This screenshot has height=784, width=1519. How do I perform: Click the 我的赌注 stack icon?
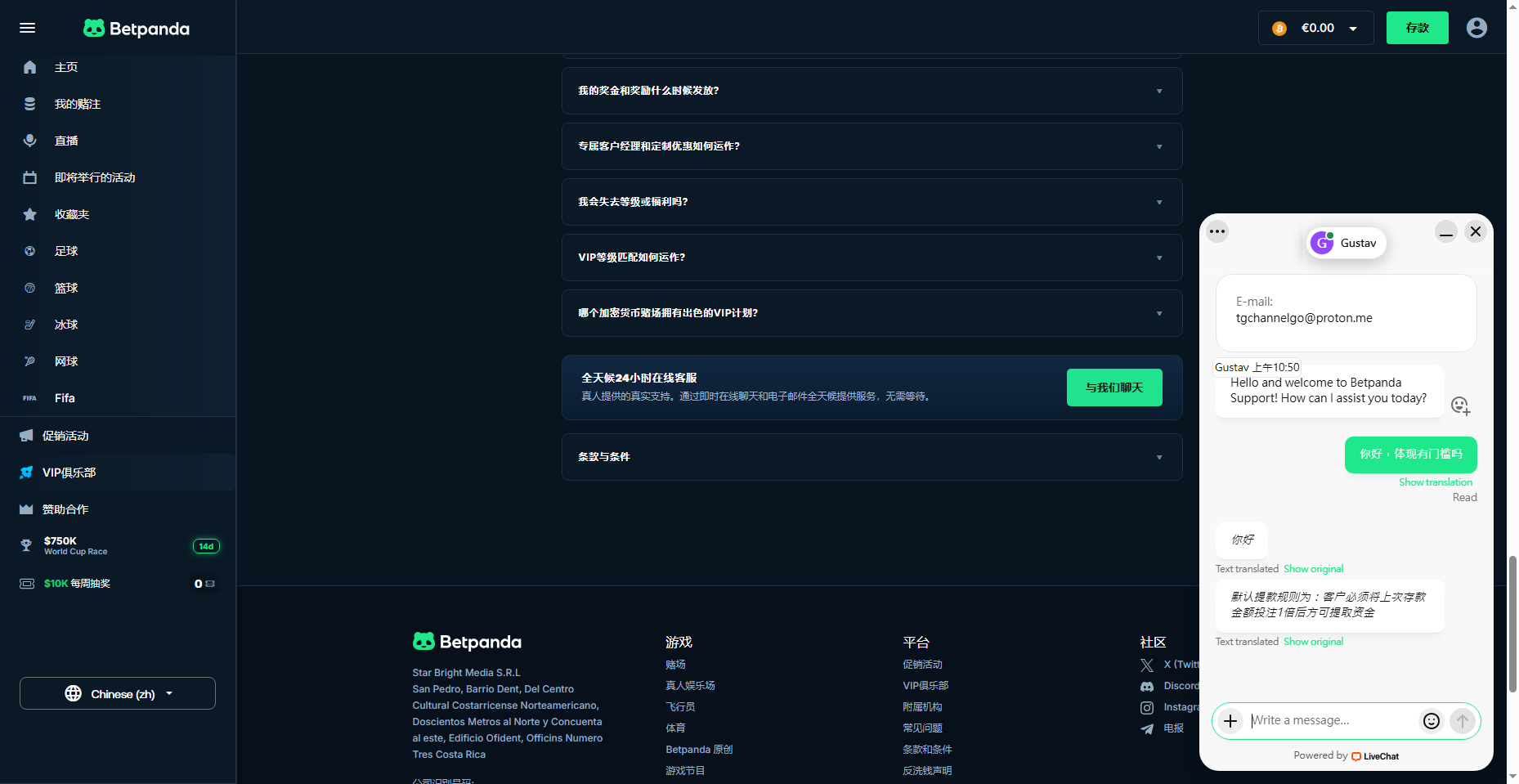(x=30, y=104)
